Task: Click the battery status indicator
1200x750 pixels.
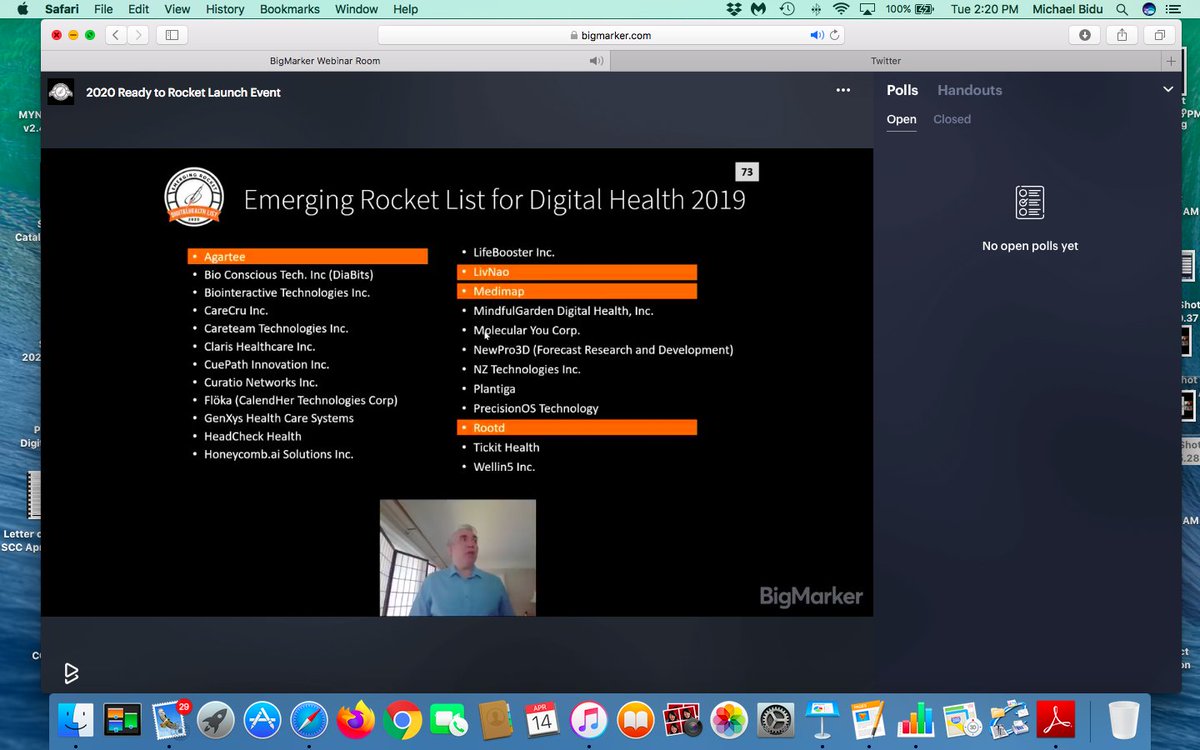Action: pos(911,9)
